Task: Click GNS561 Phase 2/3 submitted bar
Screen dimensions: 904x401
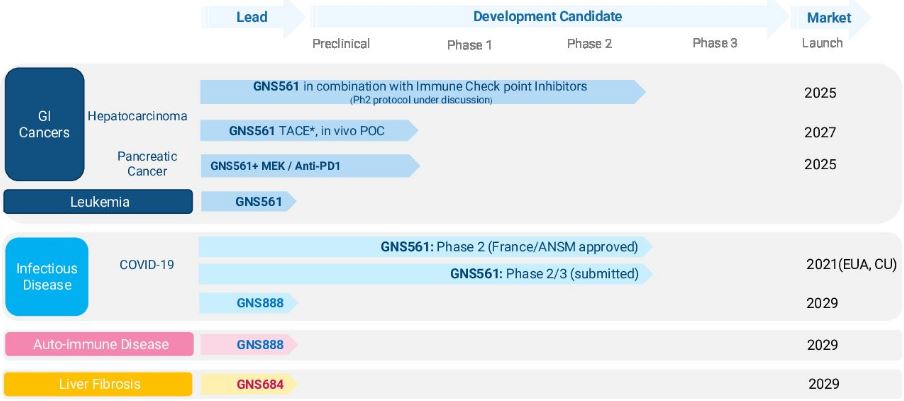Action: coord(425,274)
